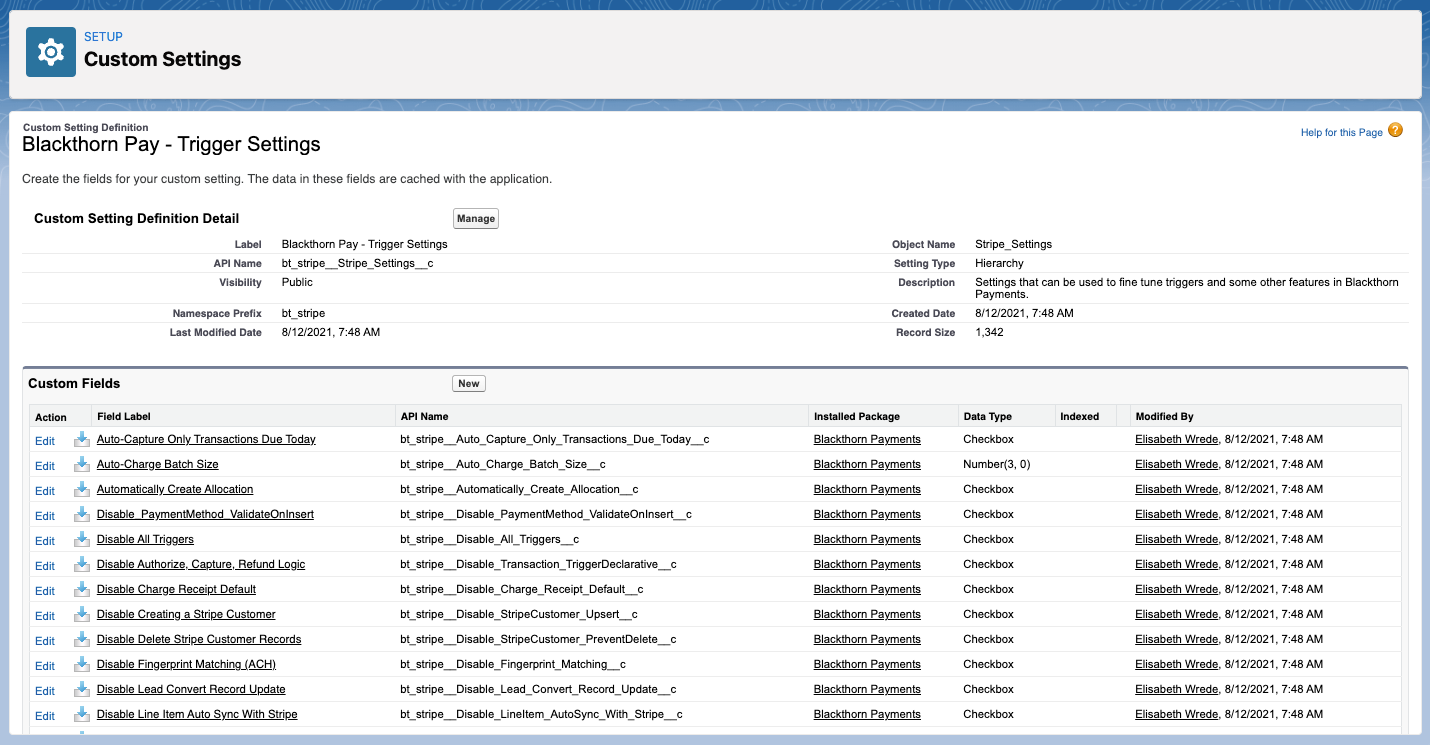This screenshot has height=745, width=1430.
Task: Click the Modified By column header
Action: click(1164, 416)
